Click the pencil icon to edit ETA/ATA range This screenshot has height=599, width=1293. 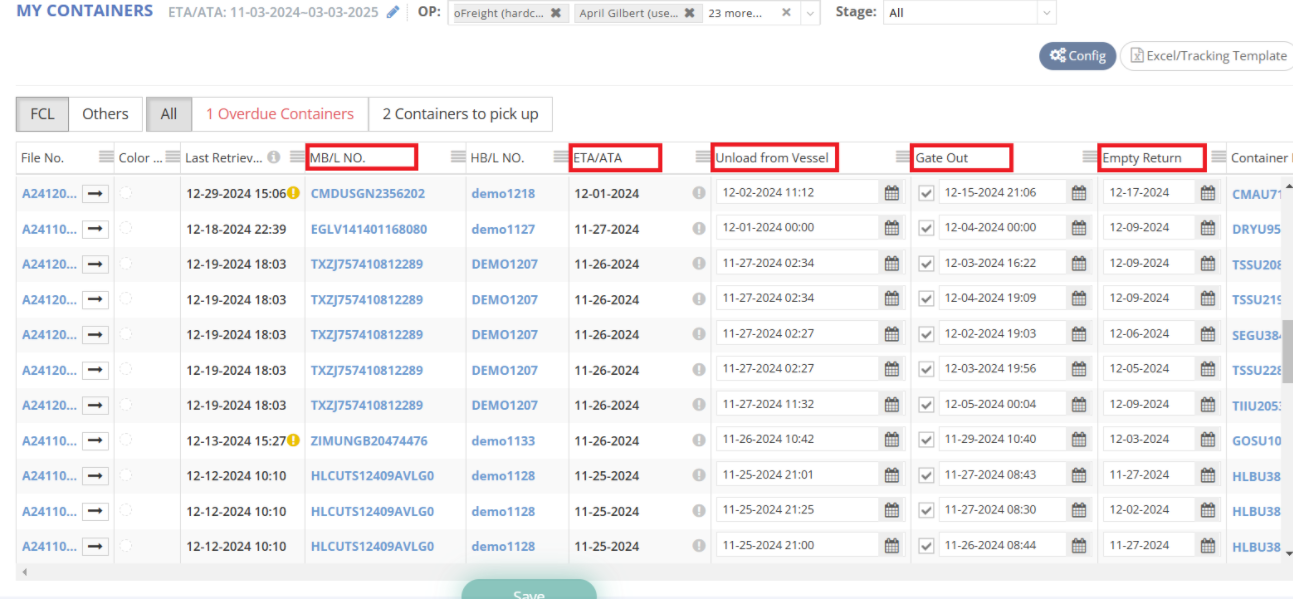(393, 12)
